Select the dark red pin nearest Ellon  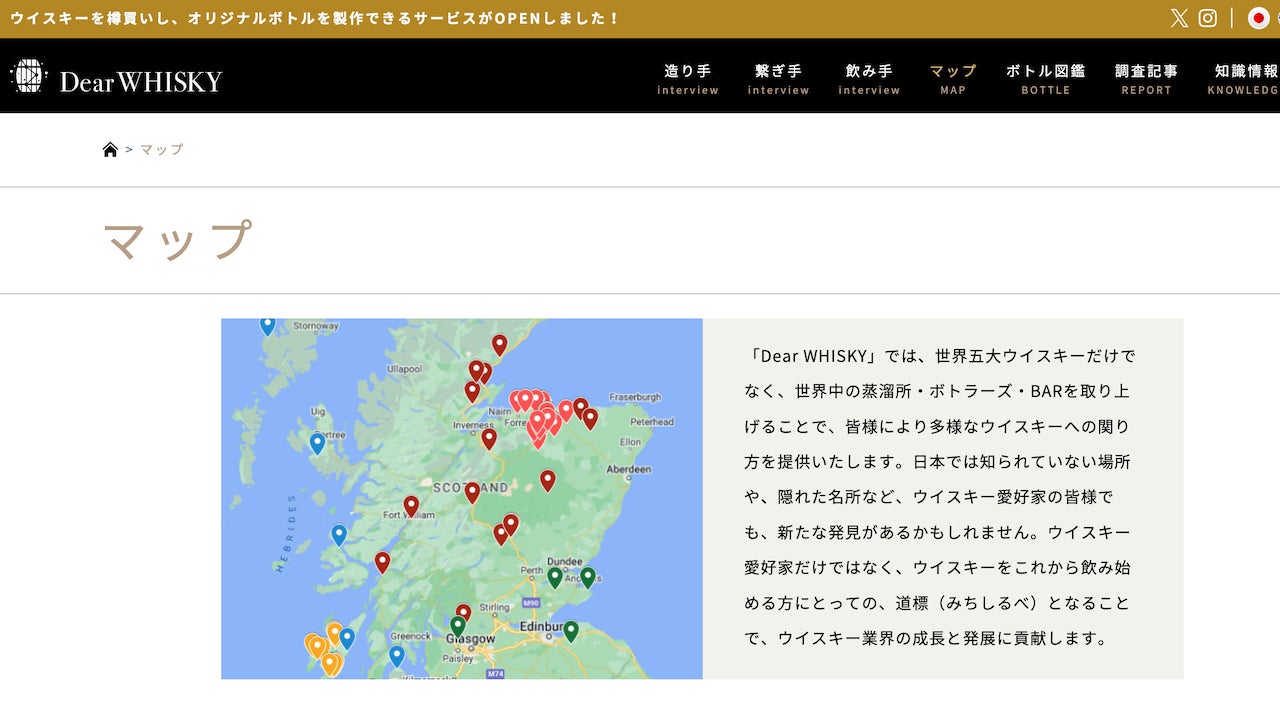[590, 418]
